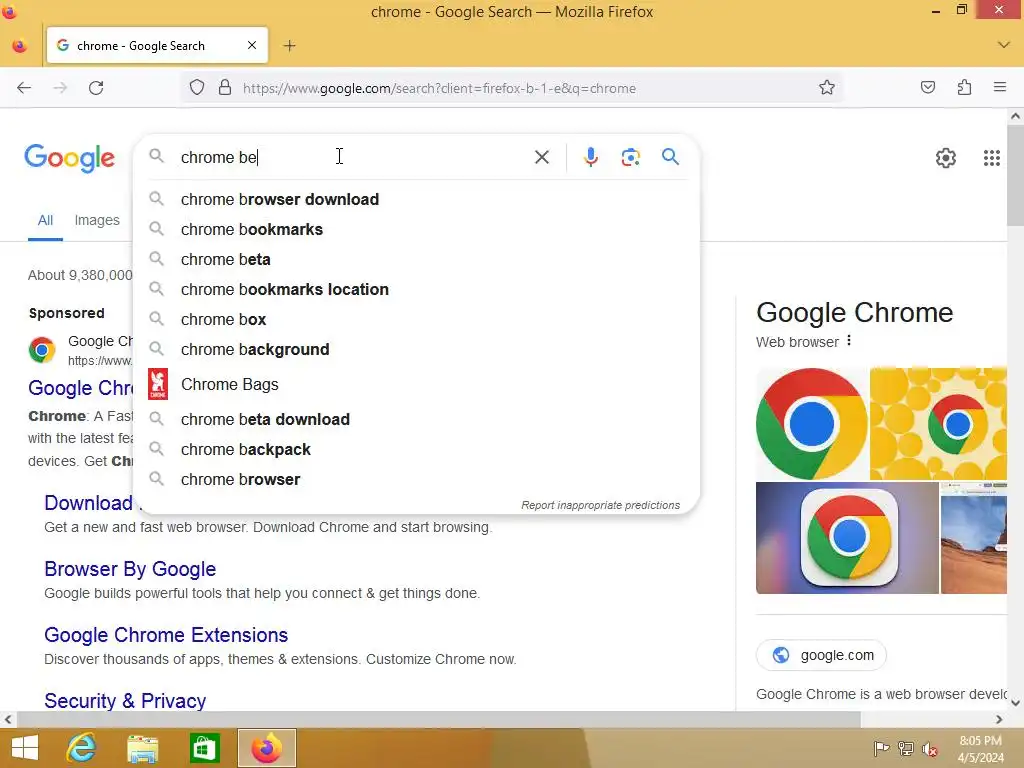Click the Chrome Bags red logo icon
1024x768 pixels.
click(x=158, y=384)
